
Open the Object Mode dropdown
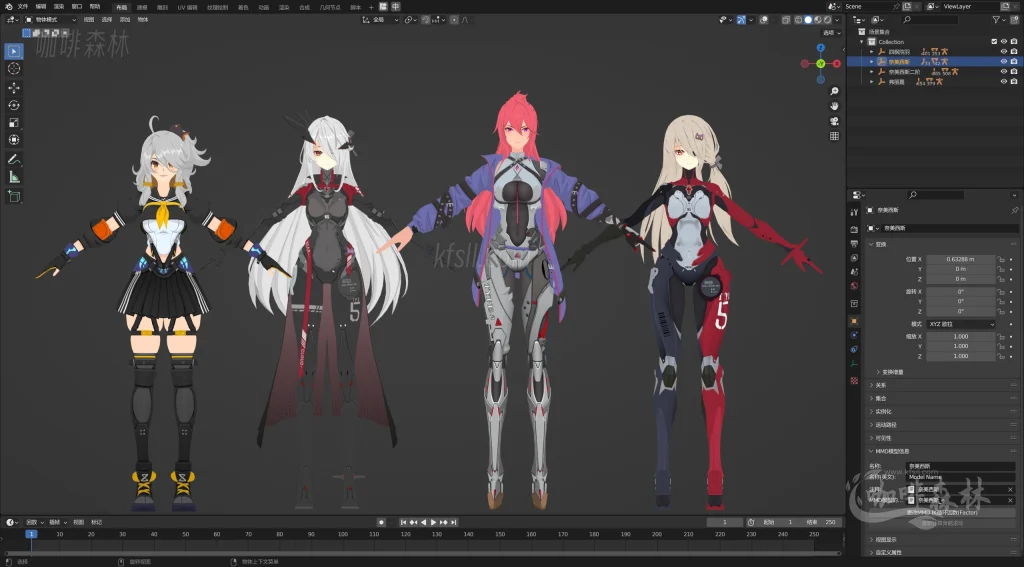point(50,20)
